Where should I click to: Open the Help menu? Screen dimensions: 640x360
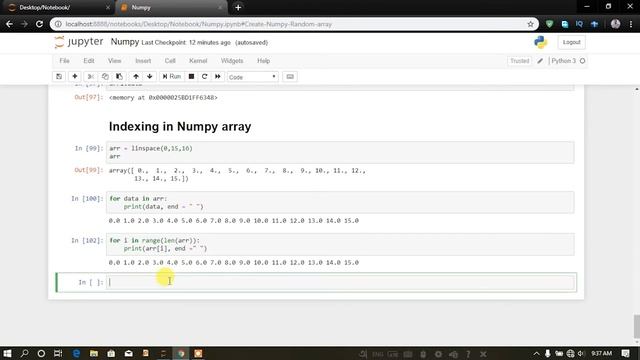pyautogui.click(x=263, y=61)
